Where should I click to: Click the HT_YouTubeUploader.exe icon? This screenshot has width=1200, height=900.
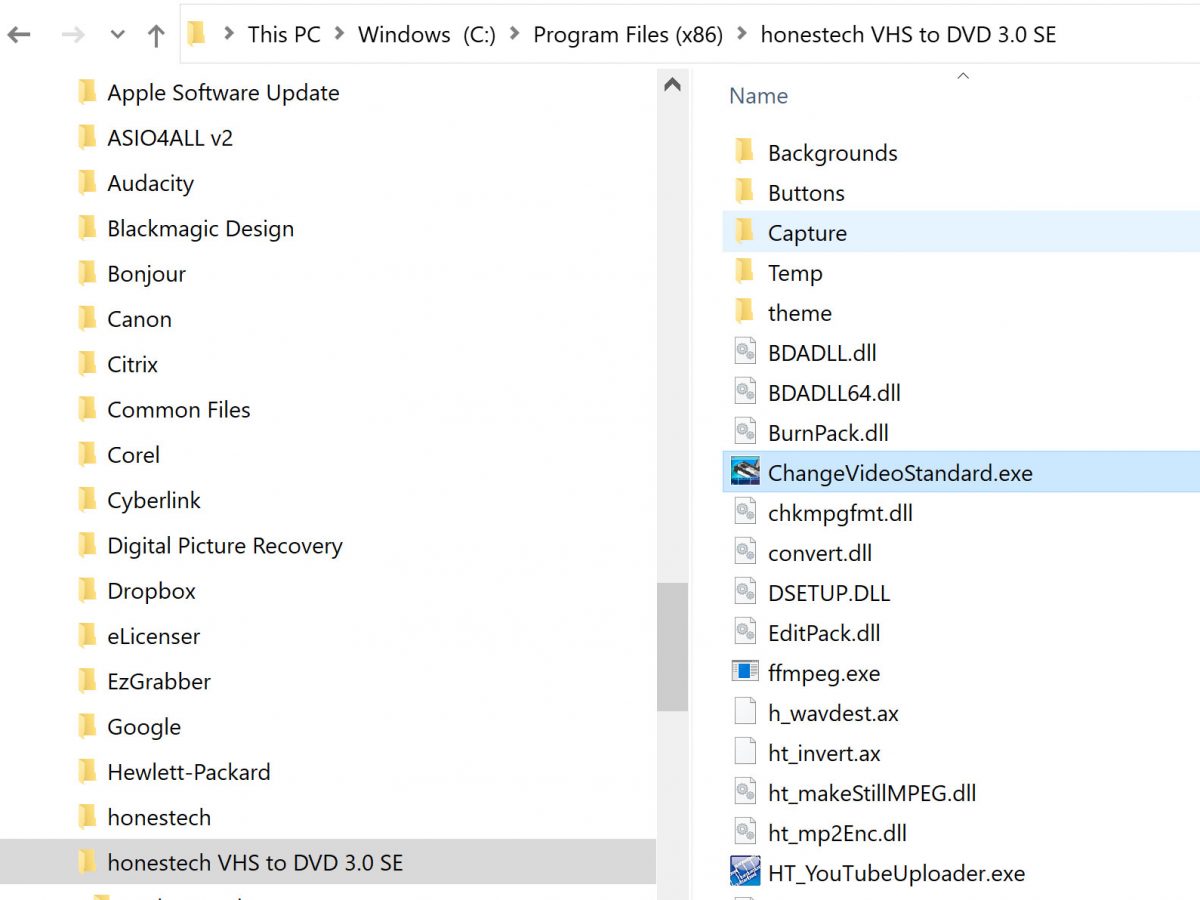click(745, 872)
